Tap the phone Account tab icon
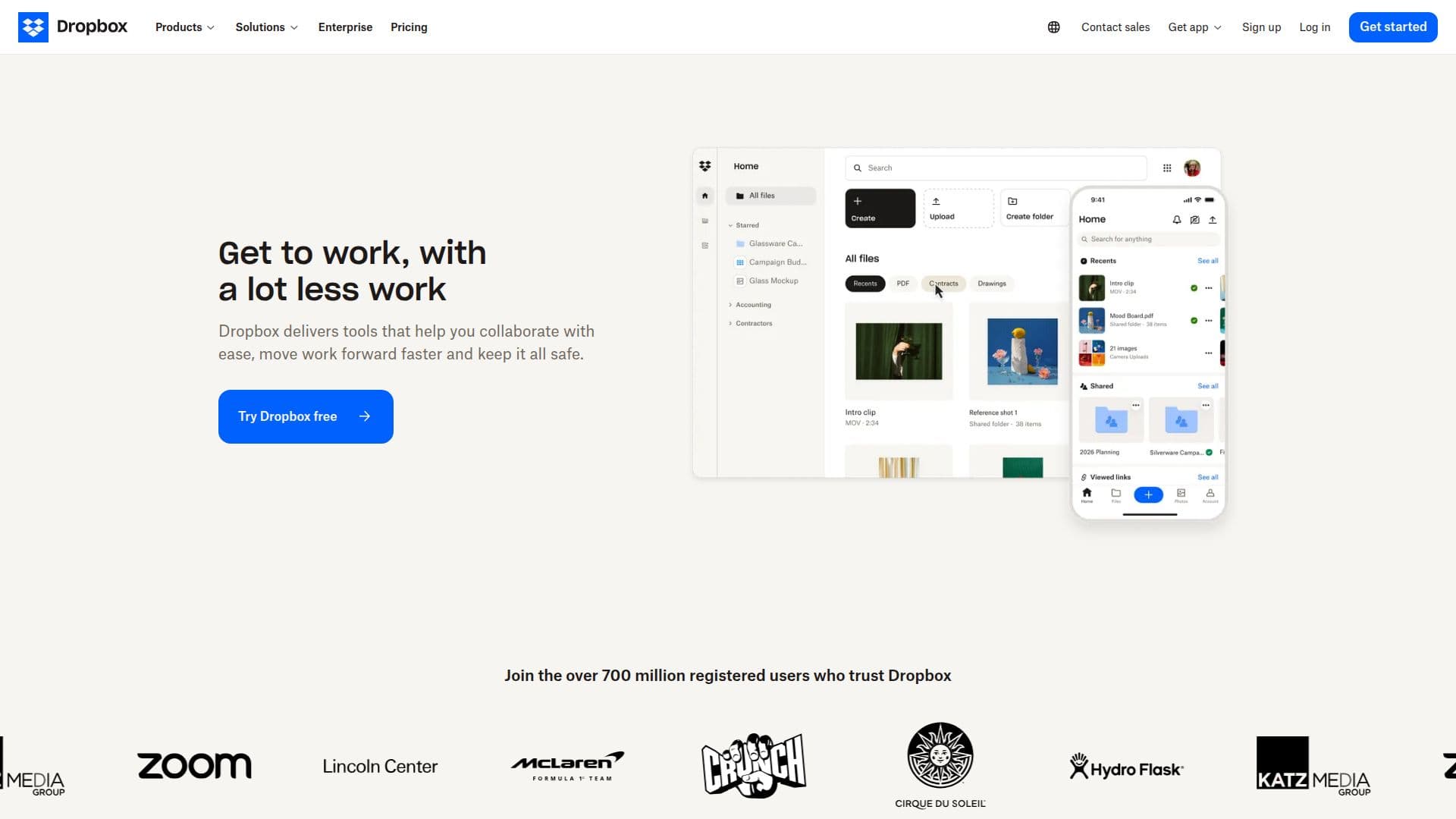This screenshot has height=819, width=1456. tap(1210, 495)
